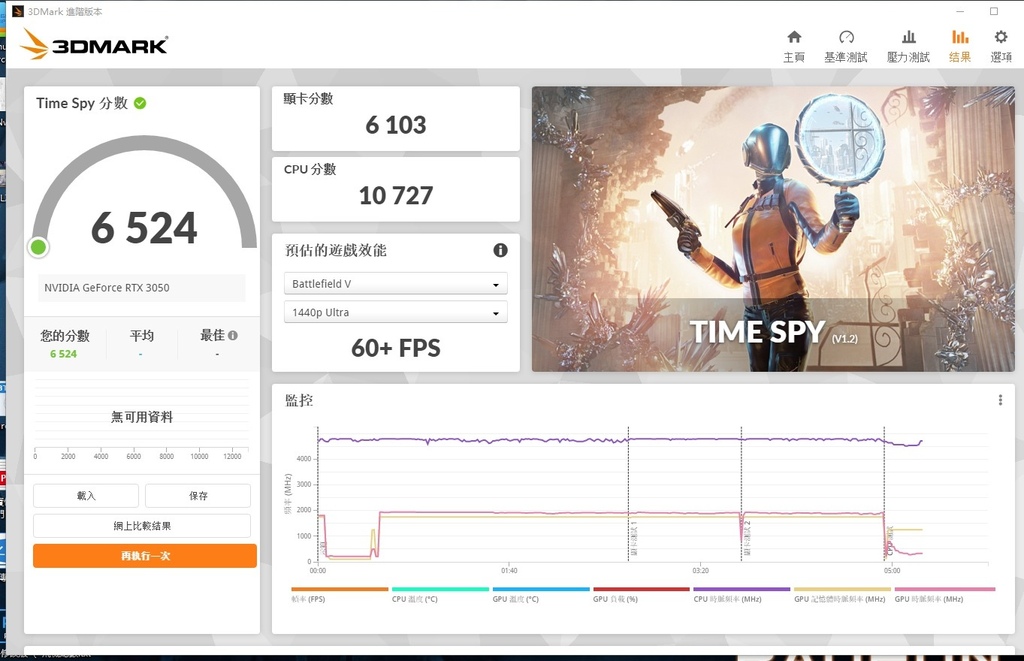Click the 03:20 time label on chart
The width and height of the screenshot is (1024, 661).
tap(701, 570)
